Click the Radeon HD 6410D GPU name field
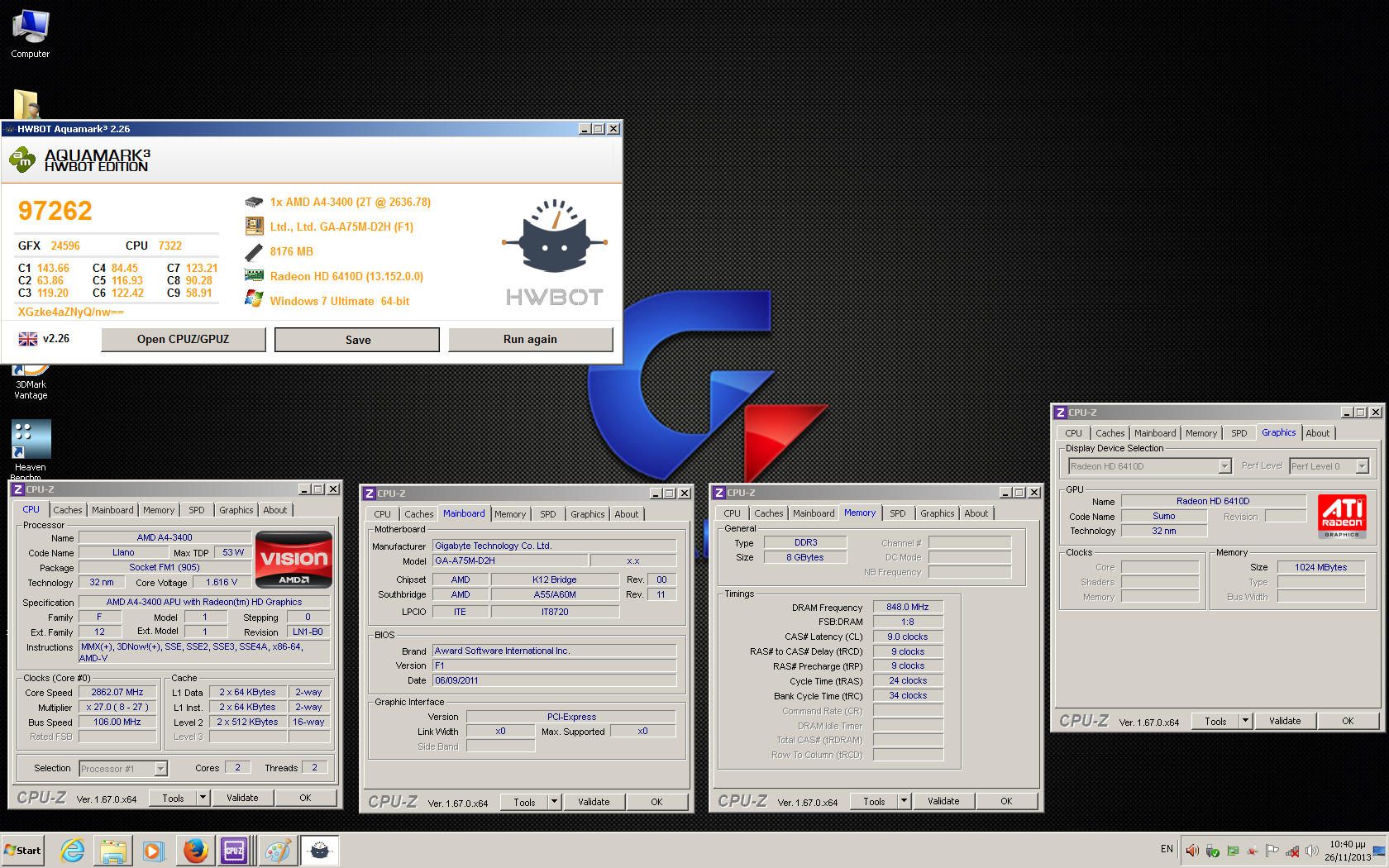The image size is (1389, 868). point(1213,501)
